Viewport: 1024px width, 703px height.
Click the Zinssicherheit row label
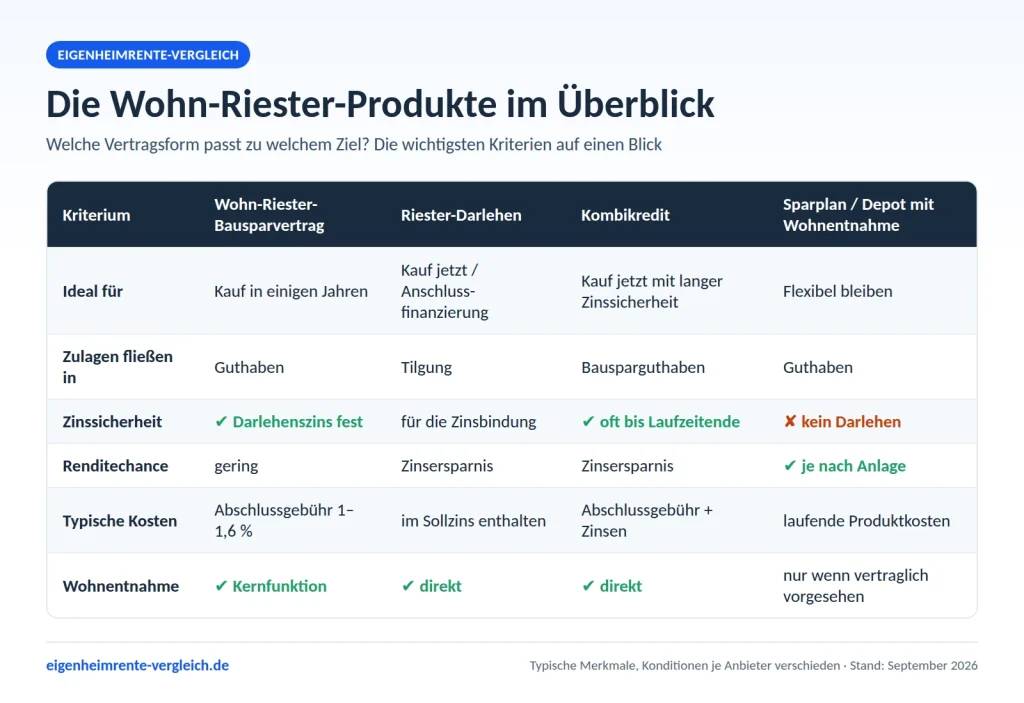[x=112, y=421]
